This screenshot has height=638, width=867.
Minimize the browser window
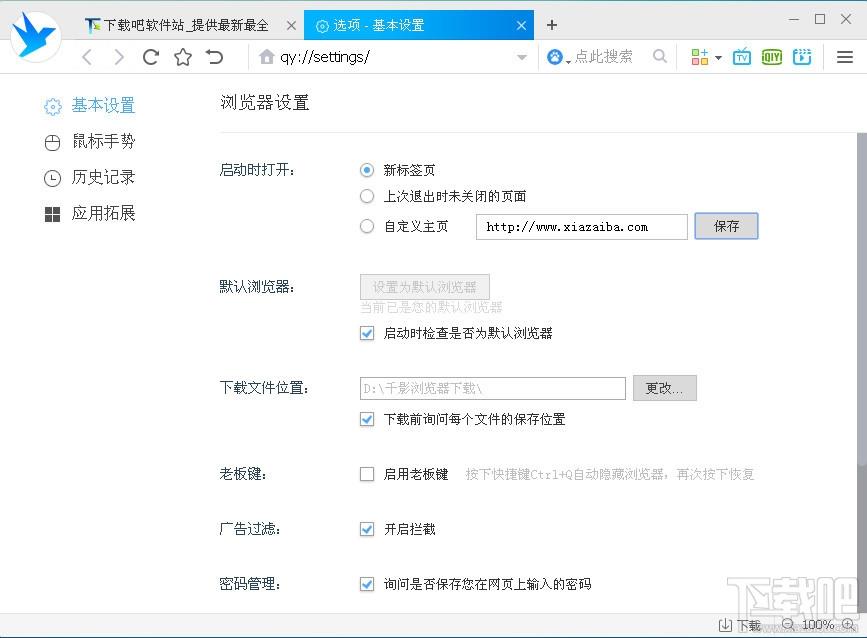point(794,19)
